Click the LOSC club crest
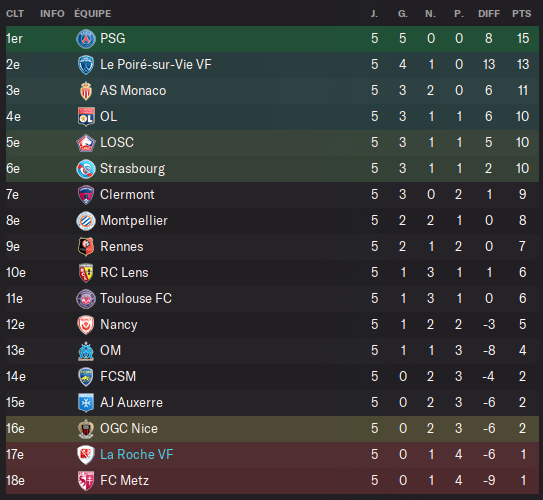543x500 pixels. (86, 143)
